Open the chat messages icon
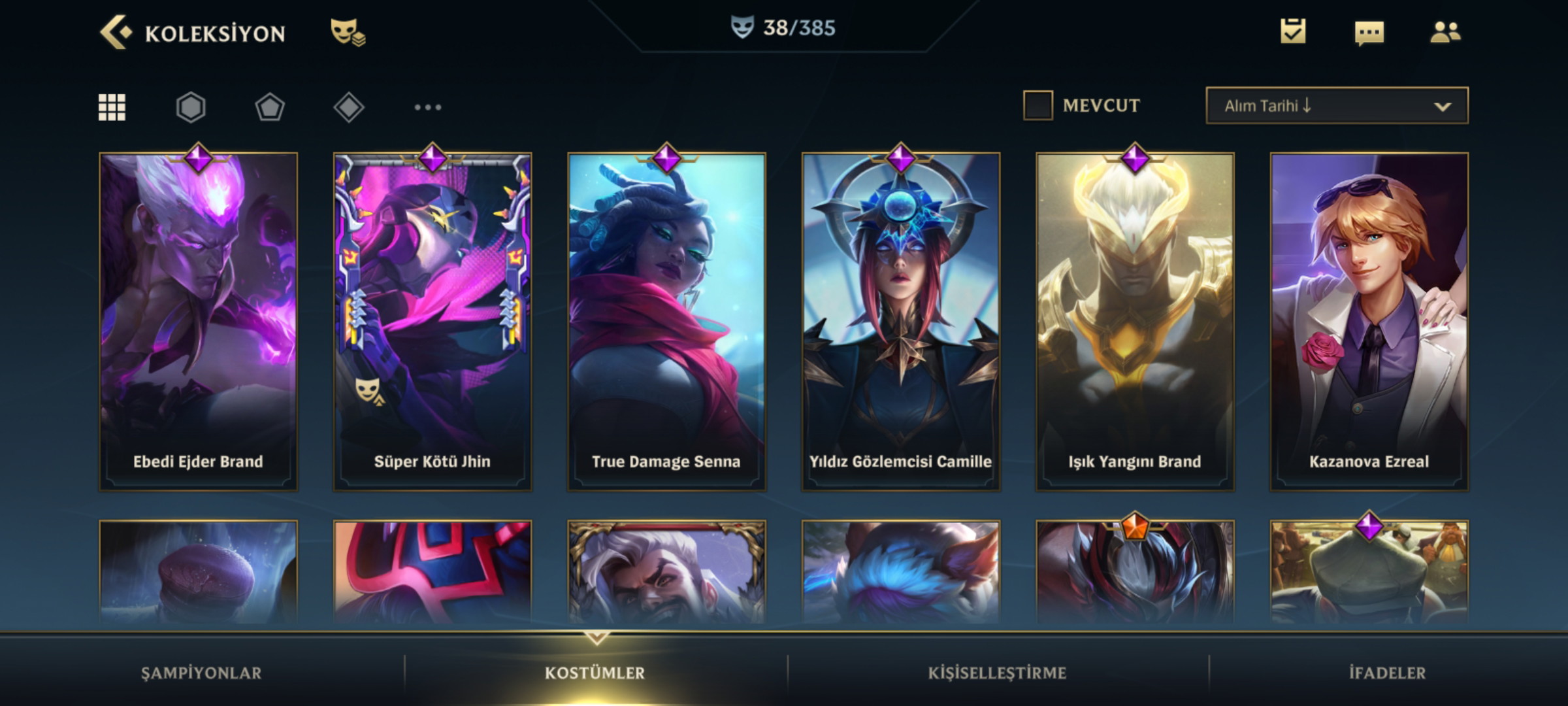Image resolution: width=1568 pixels, height=706 pixels. click(1369, 33)
